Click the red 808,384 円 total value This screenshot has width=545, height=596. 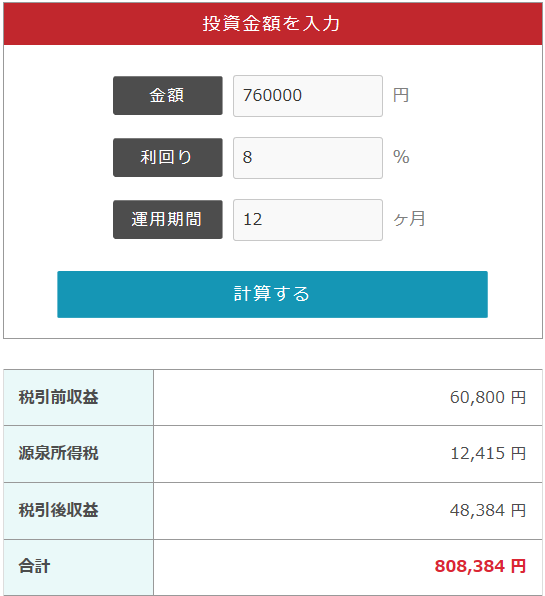[480, 566]
